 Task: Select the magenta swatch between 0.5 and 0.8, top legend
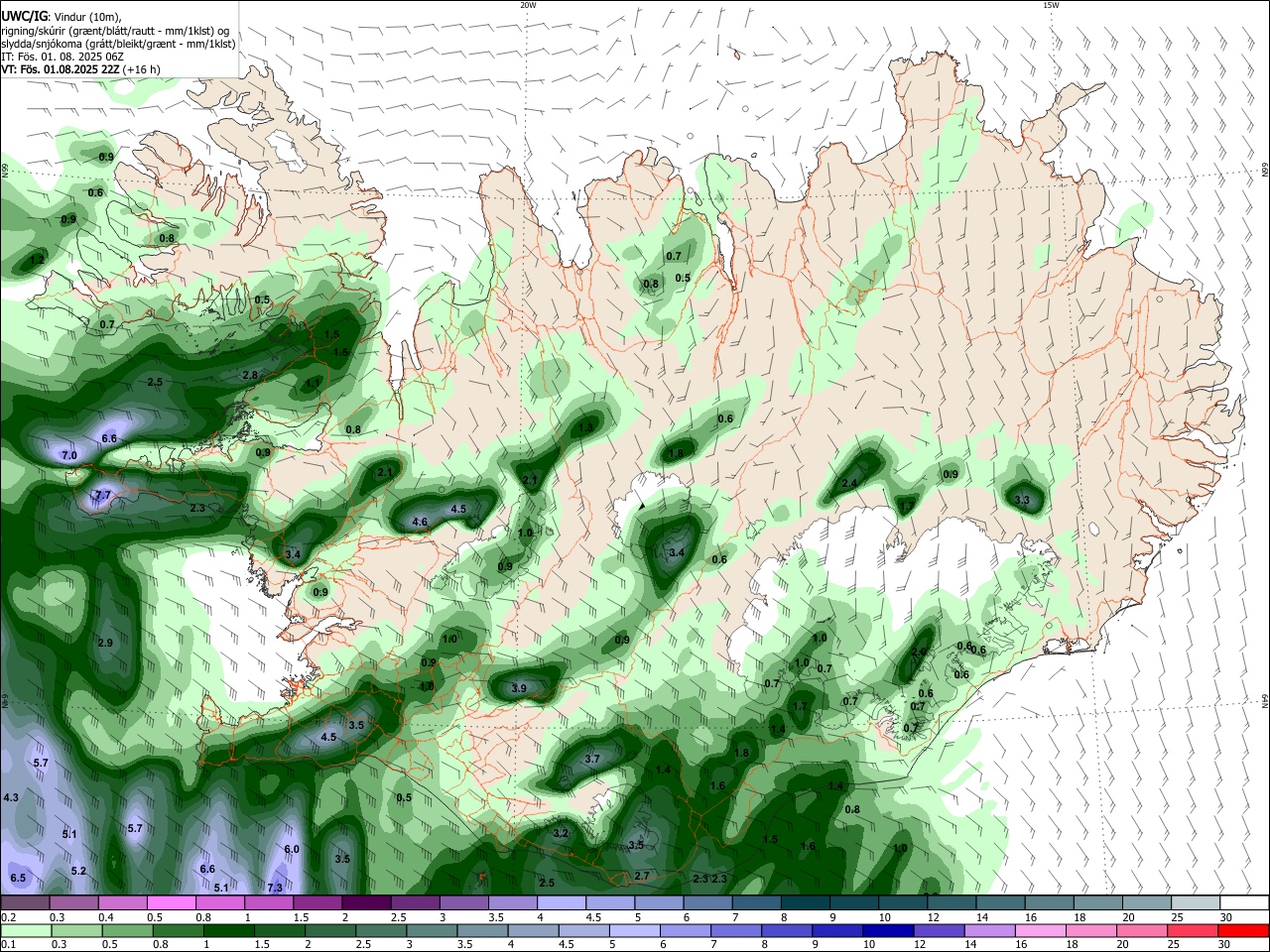point(172,903)
